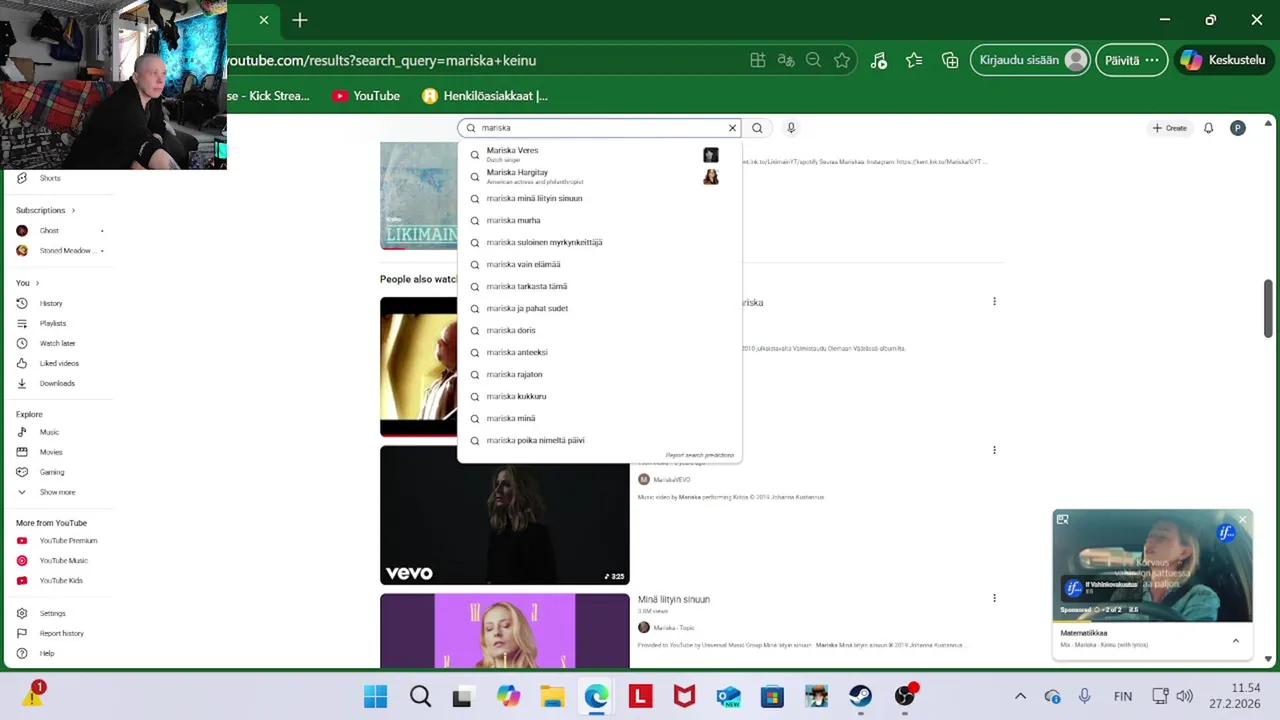Viewport: 1280px width, 720px height.
Task: Expand Show more in Explore section
Action: click(x=58, y=492)
